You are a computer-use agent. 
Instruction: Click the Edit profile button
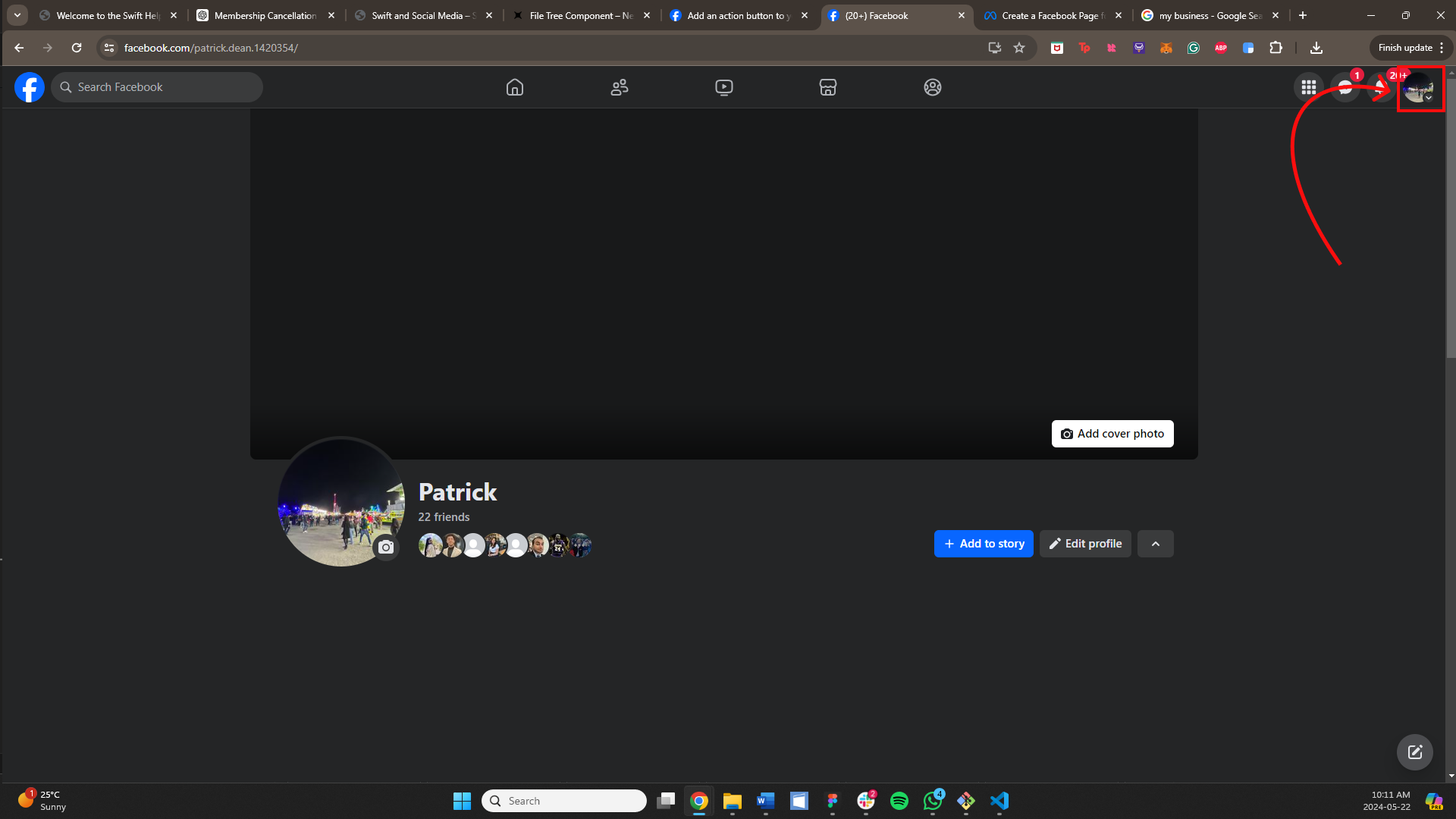1085,544
